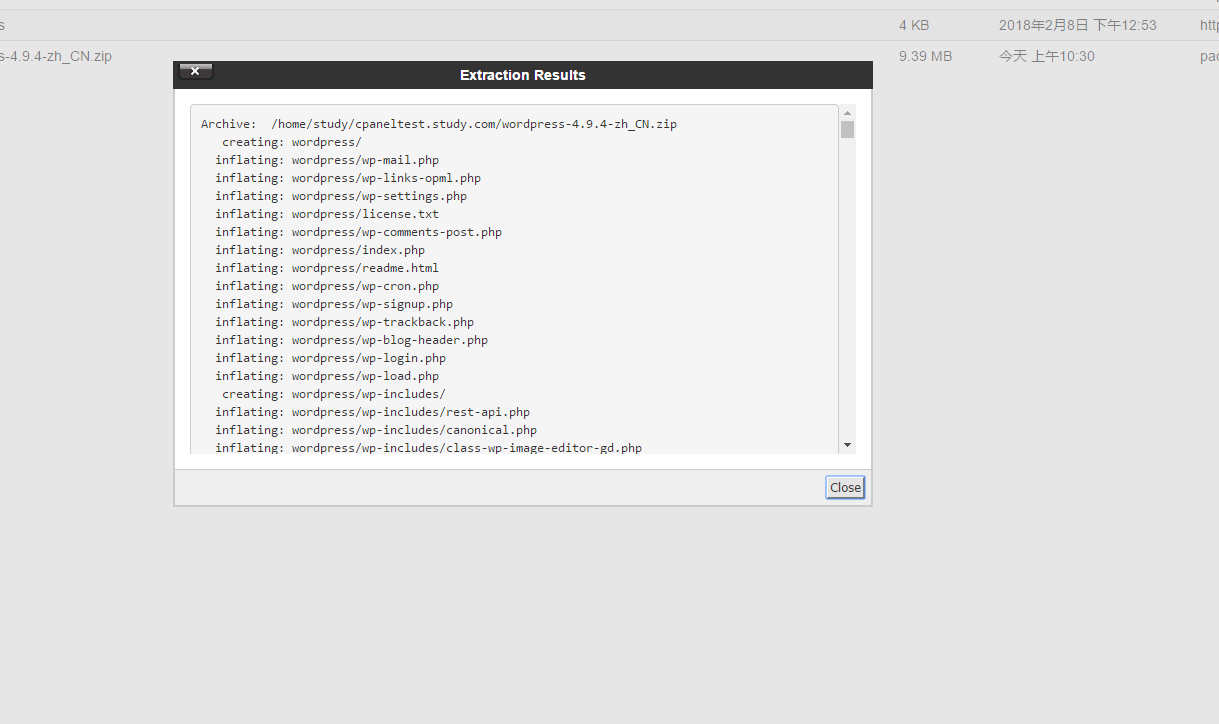Click the empty scrollbar track area
Screen dimensions: 1219x724
point(847,290)
